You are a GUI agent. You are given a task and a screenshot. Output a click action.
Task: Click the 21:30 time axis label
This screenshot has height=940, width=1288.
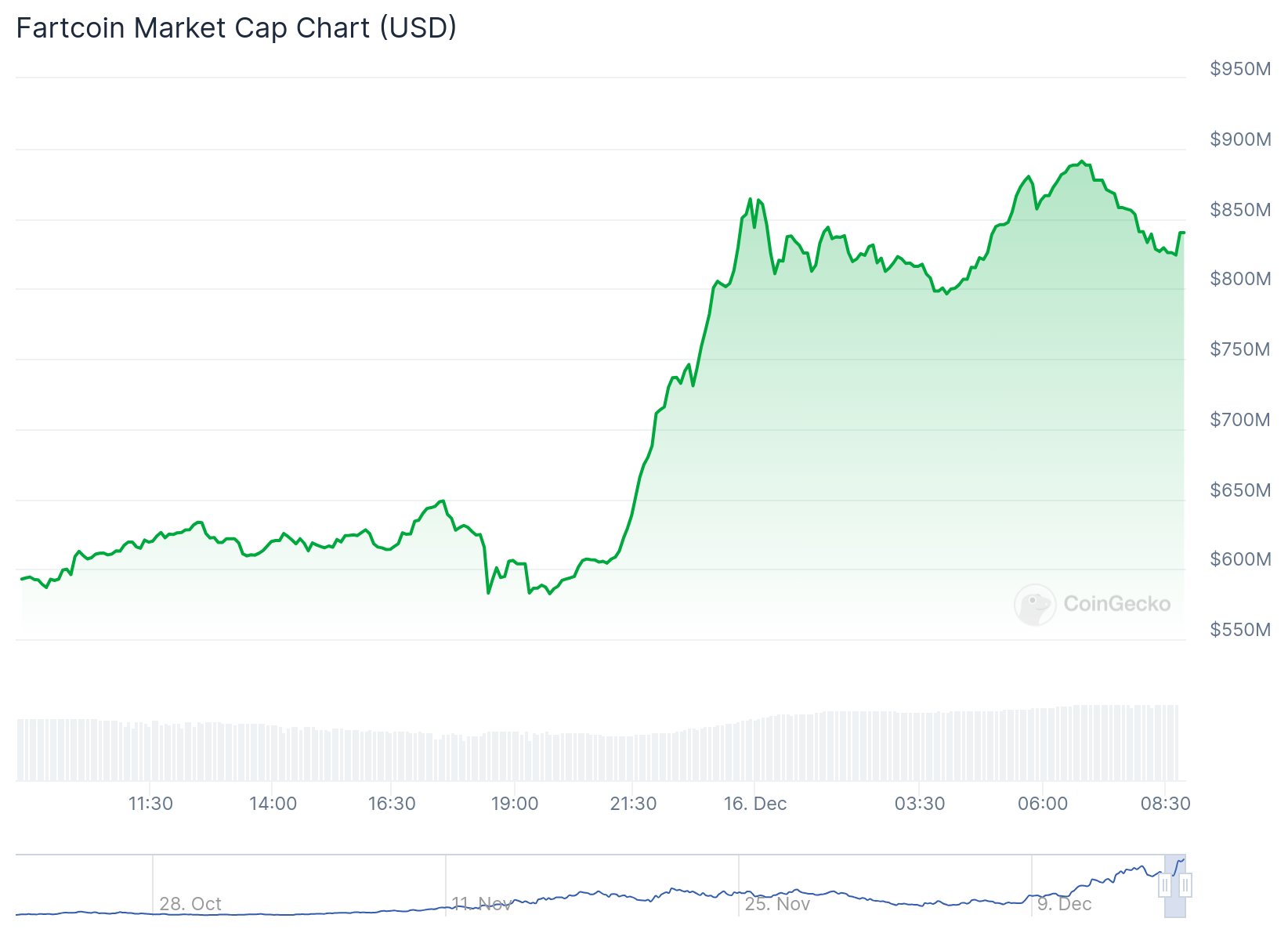pyautogui.click(x=633, y=804)
